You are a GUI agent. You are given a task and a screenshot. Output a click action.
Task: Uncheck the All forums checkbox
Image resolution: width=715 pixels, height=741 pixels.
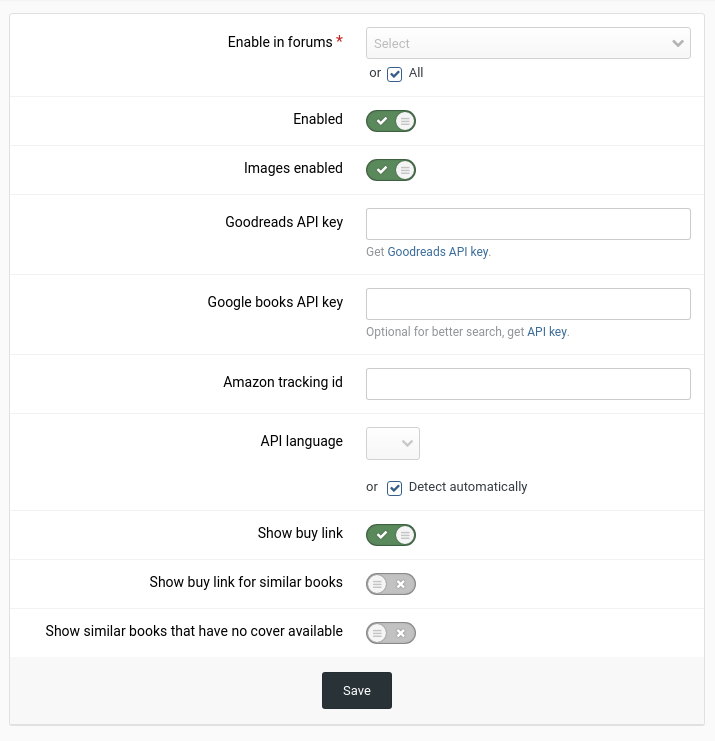[x=395, y=74]
